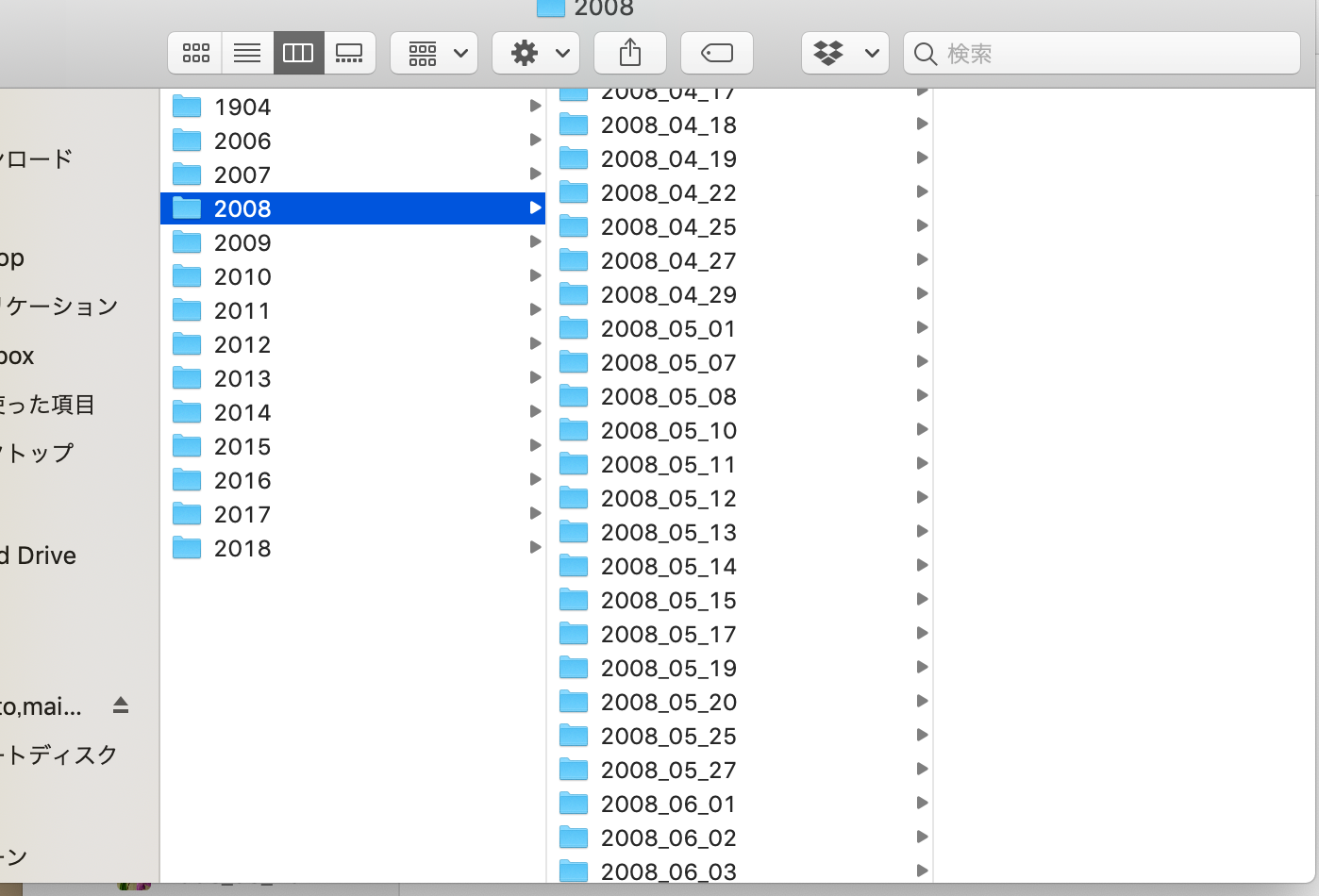Open the 2008_05_13 folder
The width and height of the screenshot is (1319, 896).
[740, 532]
